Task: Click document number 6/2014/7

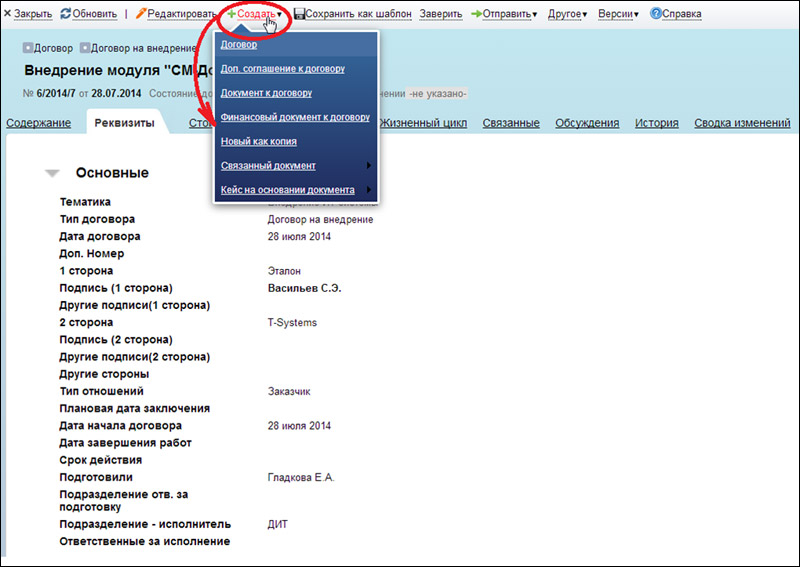Action: point(56,94)
